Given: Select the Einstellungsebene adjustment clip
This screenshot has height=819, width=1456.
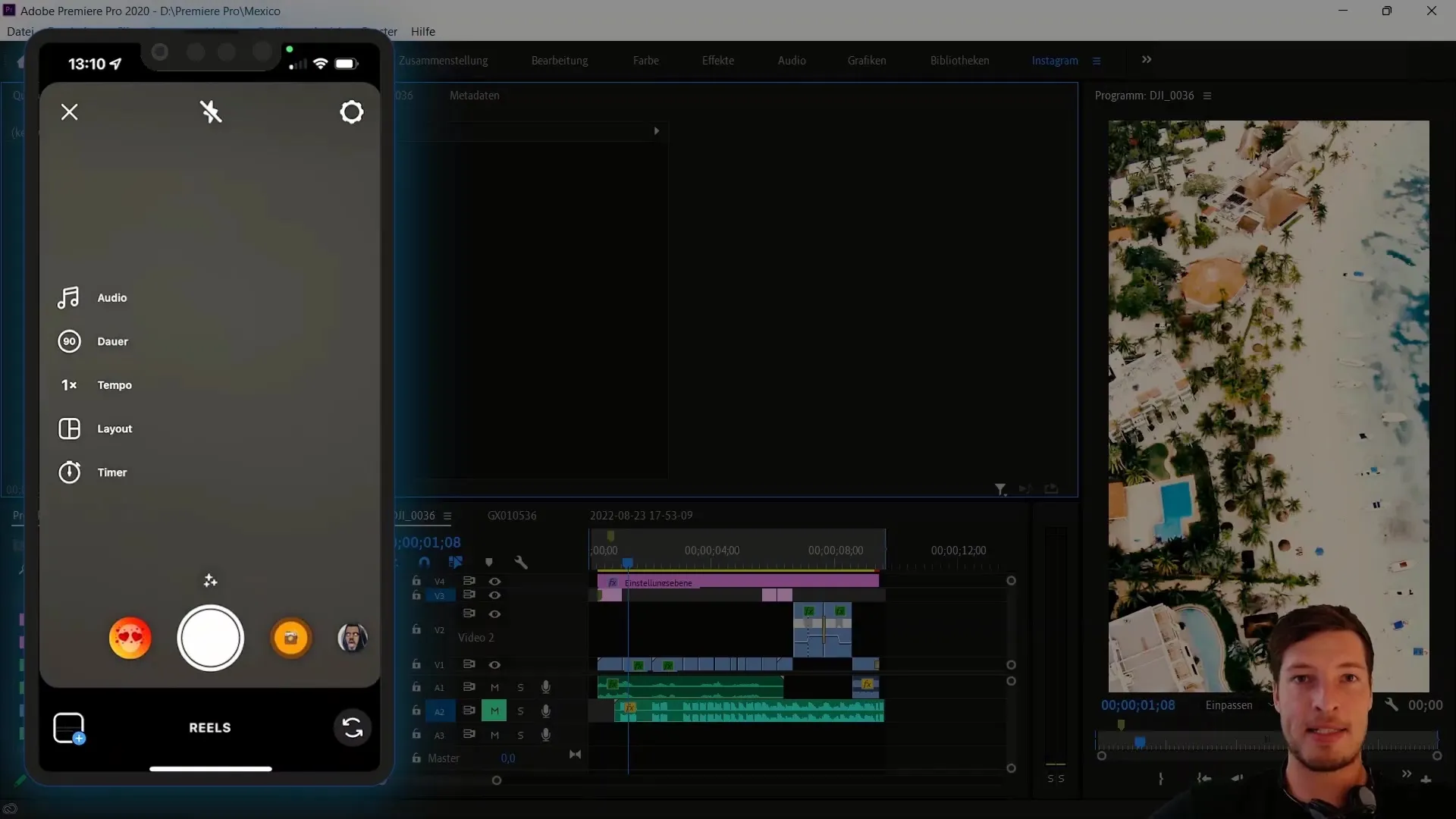Looking at the screenshot, I should point(738,582).
